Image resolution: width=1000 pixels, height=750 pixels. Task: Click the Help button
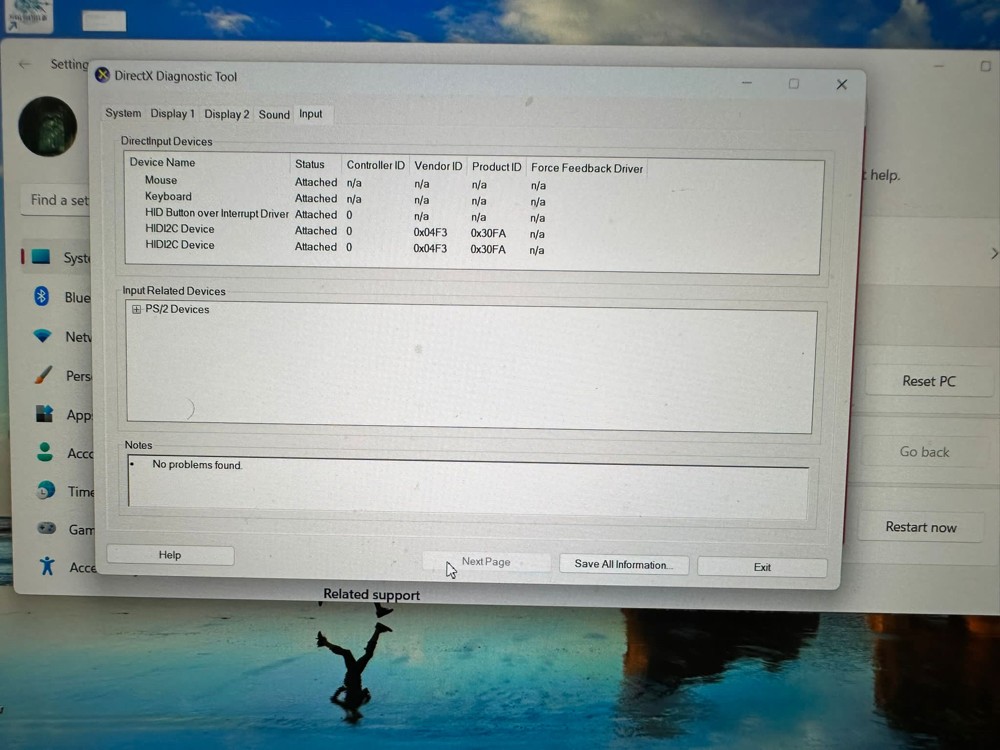[x=170, y=555]
